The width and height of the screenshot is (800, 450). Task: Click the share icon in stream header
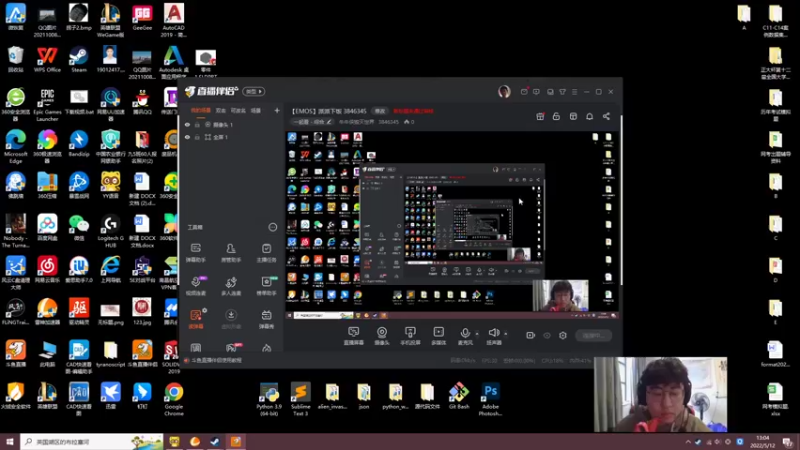606,116
